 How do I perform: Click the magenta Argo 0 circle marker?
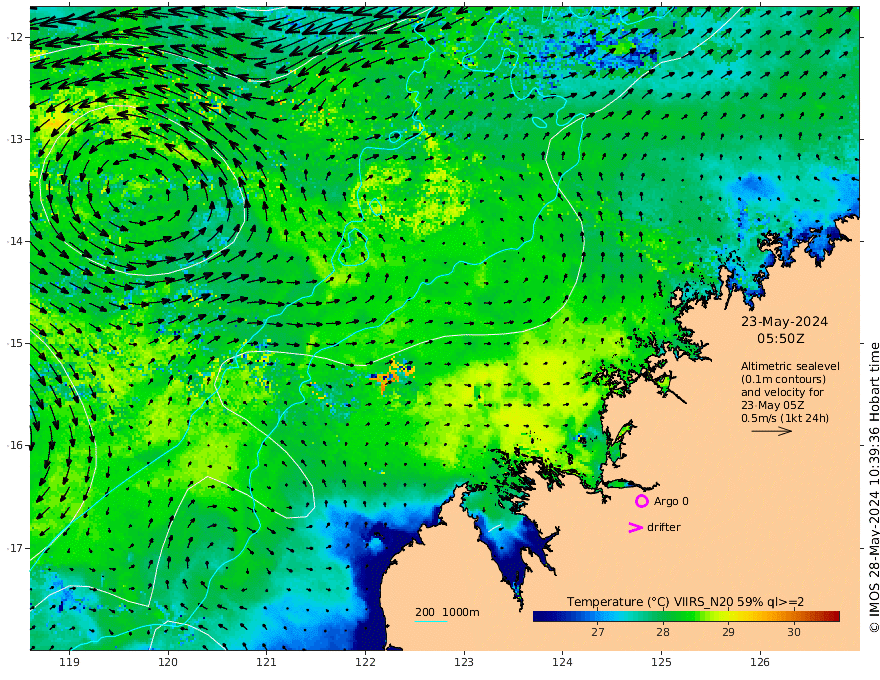point(641,501)
